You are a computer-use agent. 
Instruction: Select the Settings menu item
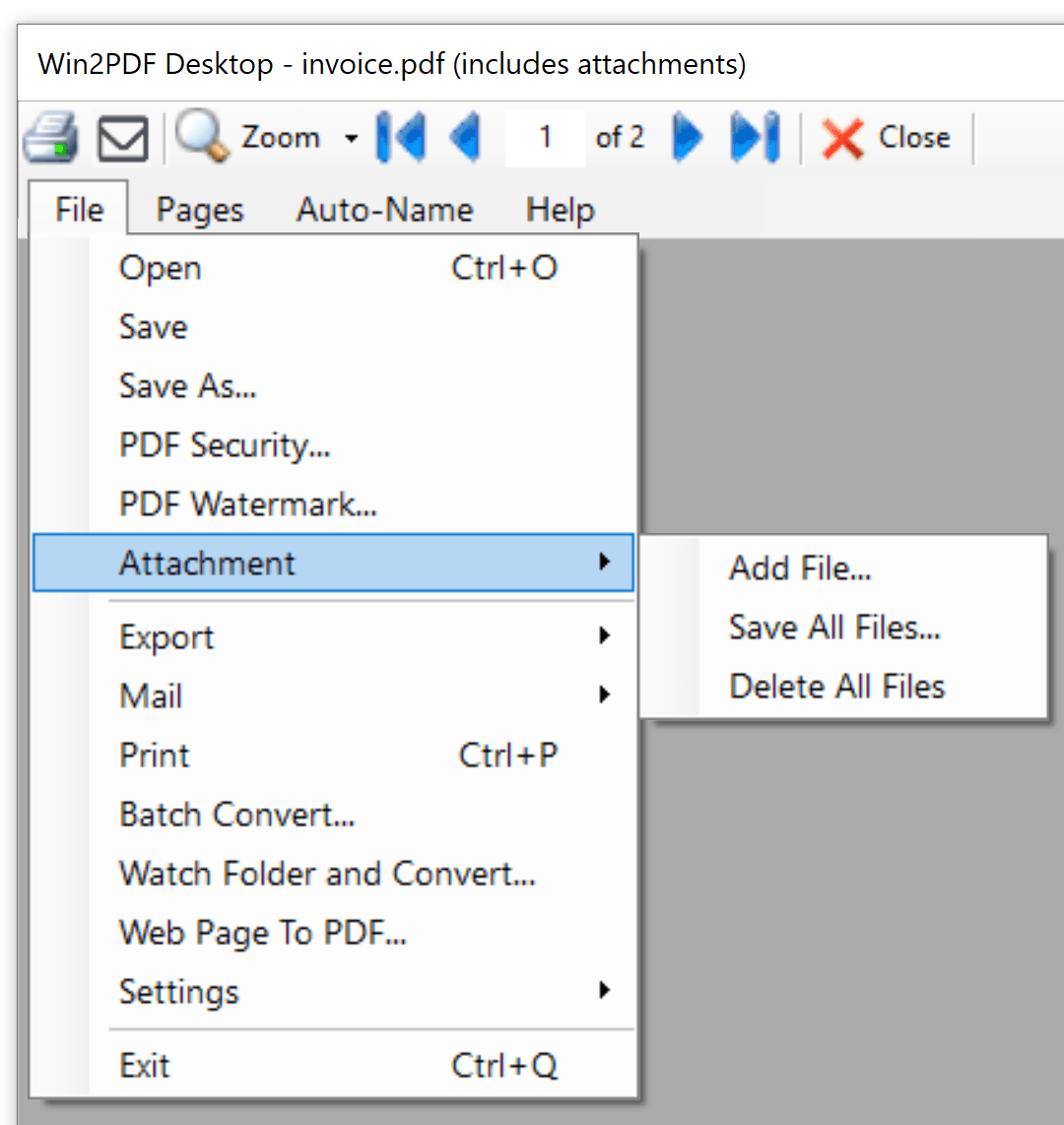334,992
